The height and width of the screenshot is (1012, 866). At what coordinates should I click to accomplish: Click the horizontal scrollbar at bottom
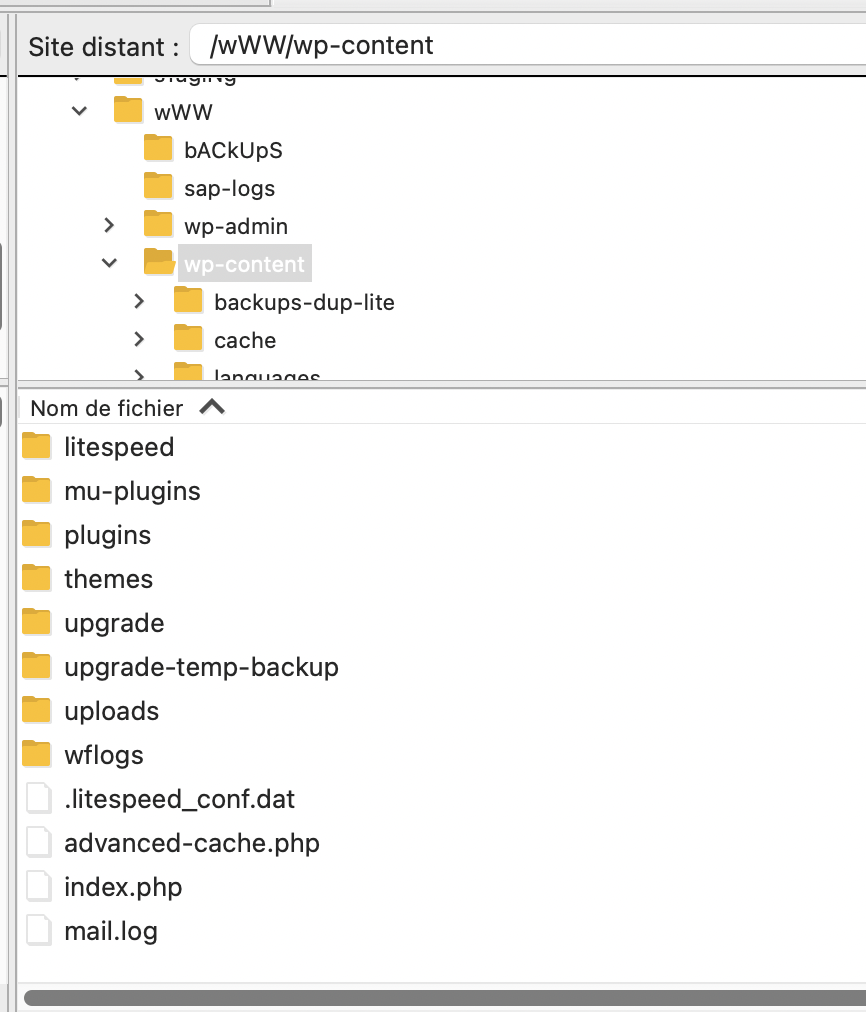click(x=445, y=998)
